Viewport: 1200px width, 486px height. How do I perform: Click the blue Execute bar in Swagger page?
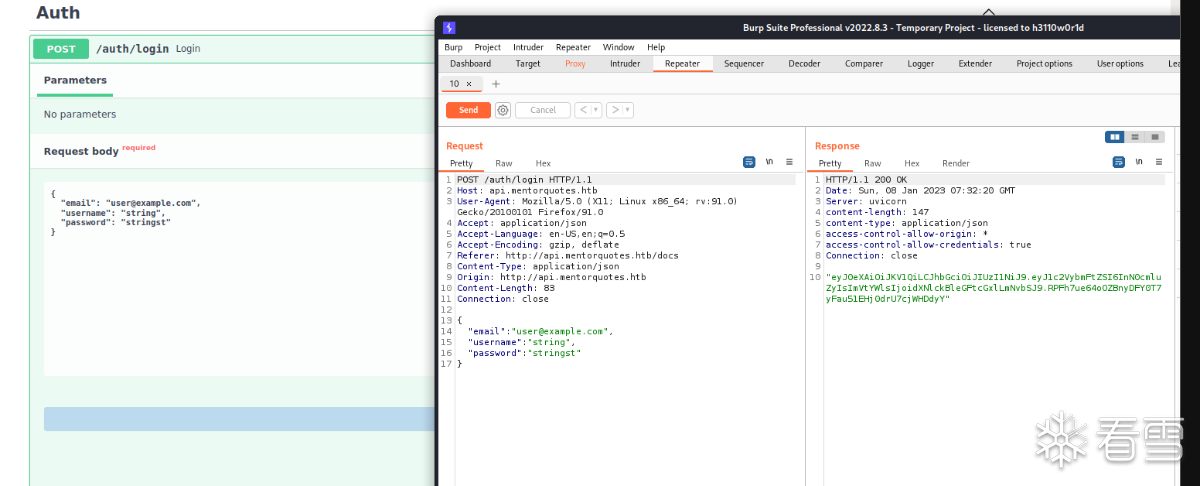pos(240,419)
